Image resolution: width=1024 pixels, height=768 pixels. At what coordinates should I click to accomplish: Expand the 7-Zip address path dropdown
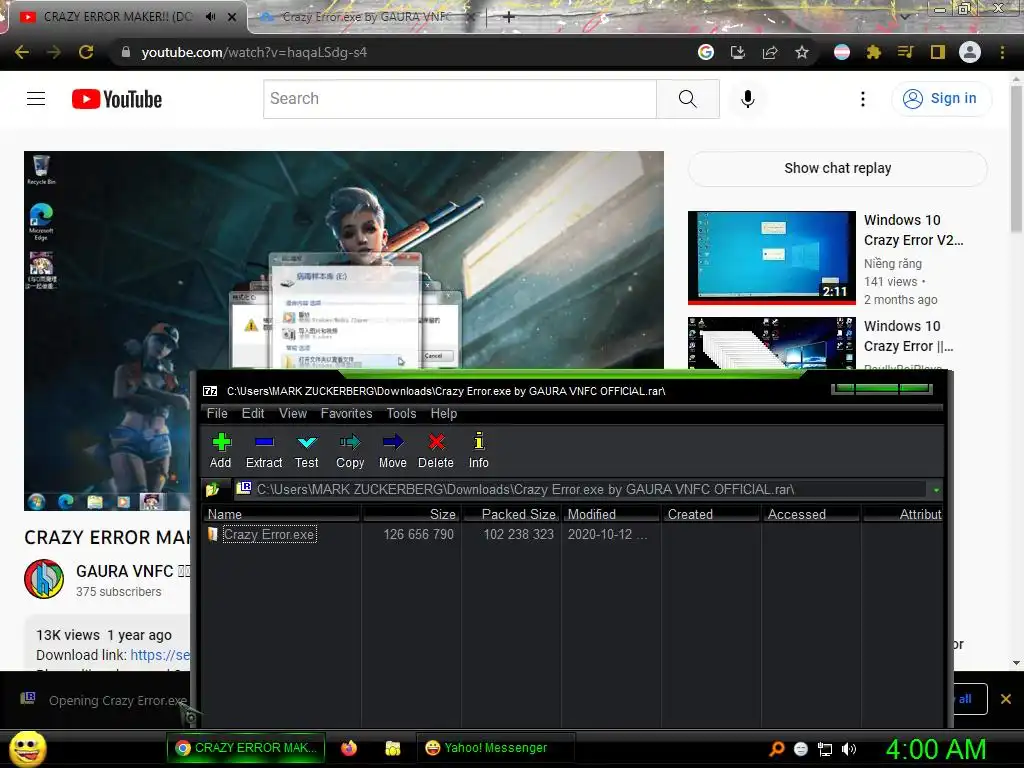point(936,490)
